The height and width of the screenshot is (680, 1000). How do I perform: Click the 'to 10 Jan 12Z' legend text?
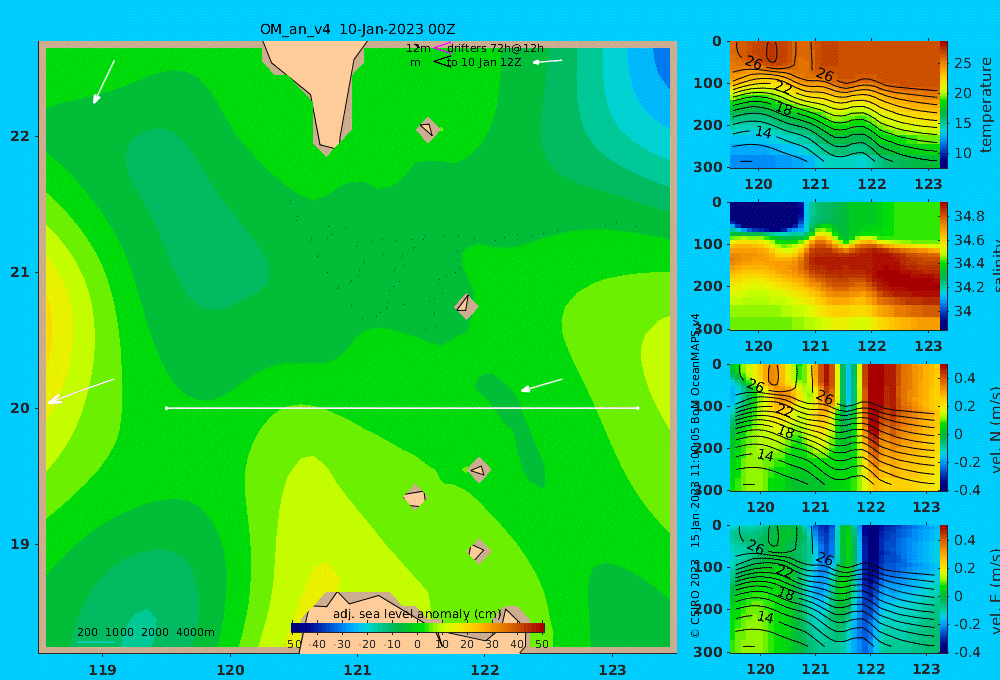[483, 62]
